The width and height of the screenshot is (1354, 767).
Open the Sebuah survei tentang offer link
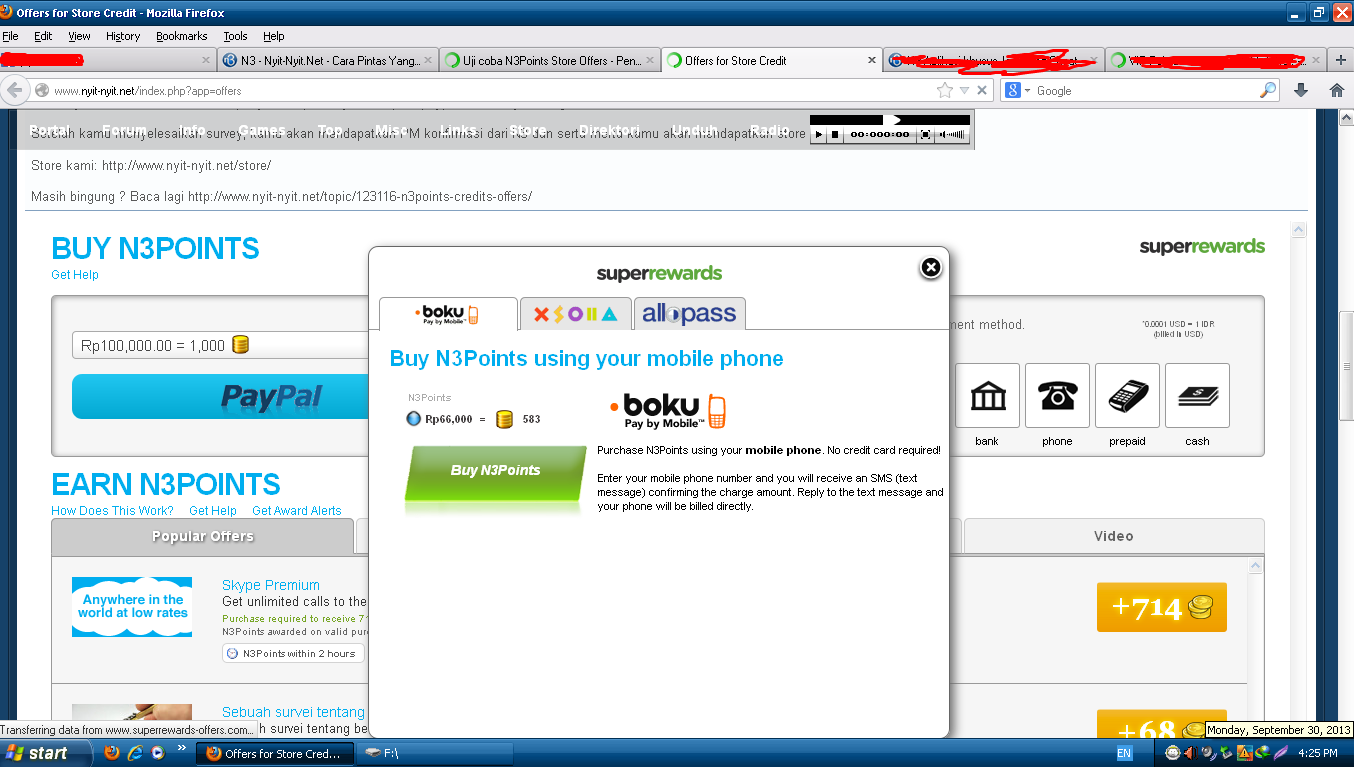click(293, 712)
